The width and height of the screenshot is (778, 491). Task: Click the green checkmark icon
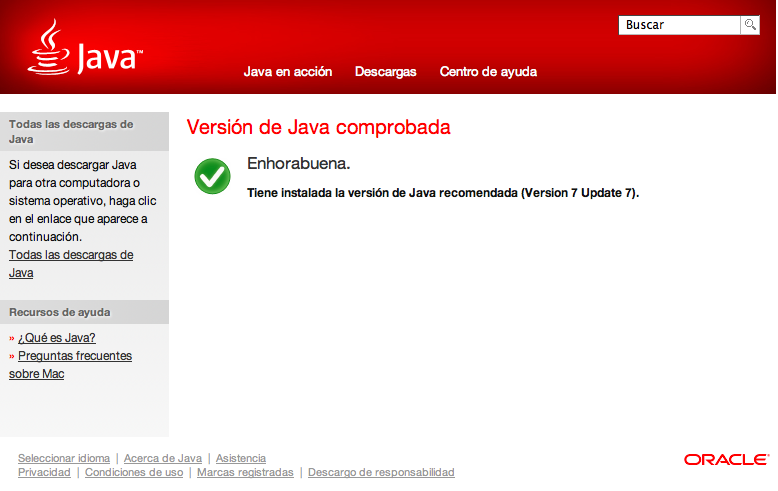[x=212, y=176]
